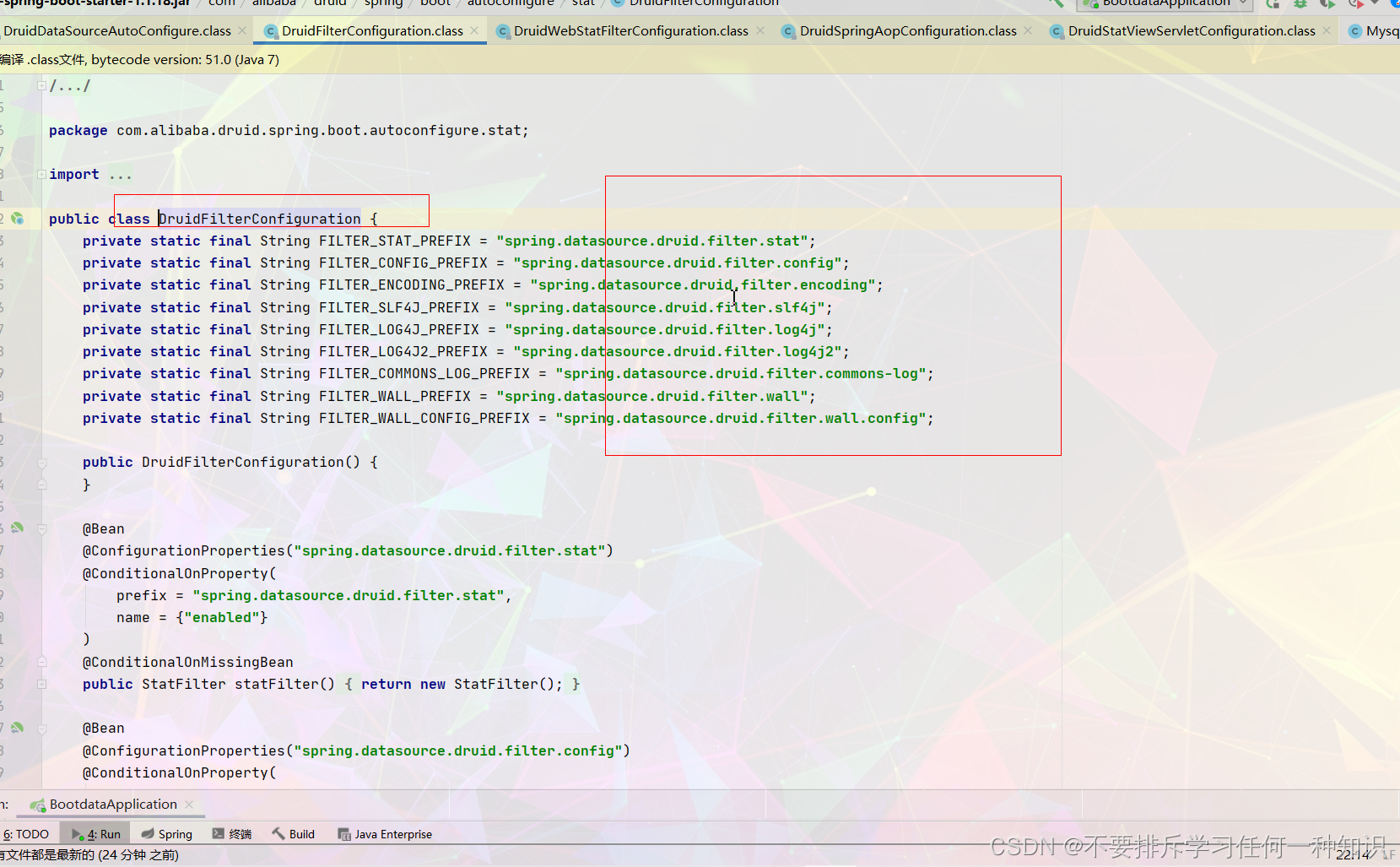Viewport: 1400px width, 867px height.
Task: Open DruidSpringAopConfiguration.class tab
Action: (908, 31)
